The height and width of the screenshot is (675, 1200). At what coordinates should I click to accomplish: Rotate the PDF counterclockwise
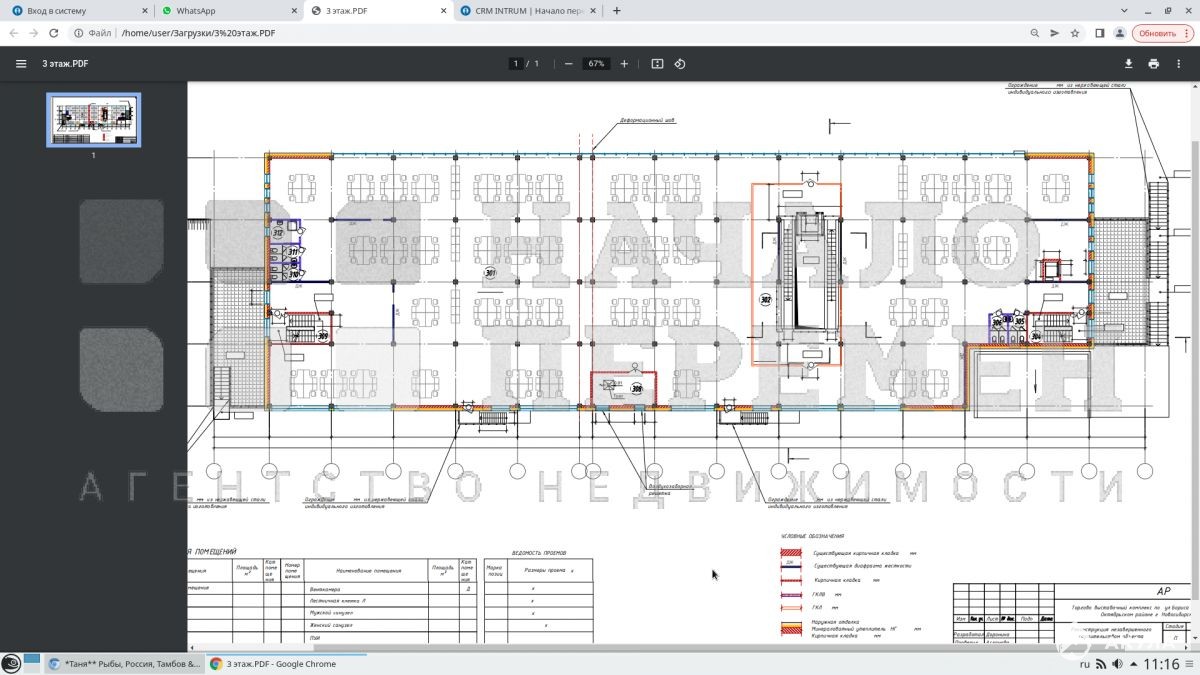click(680, 63)
